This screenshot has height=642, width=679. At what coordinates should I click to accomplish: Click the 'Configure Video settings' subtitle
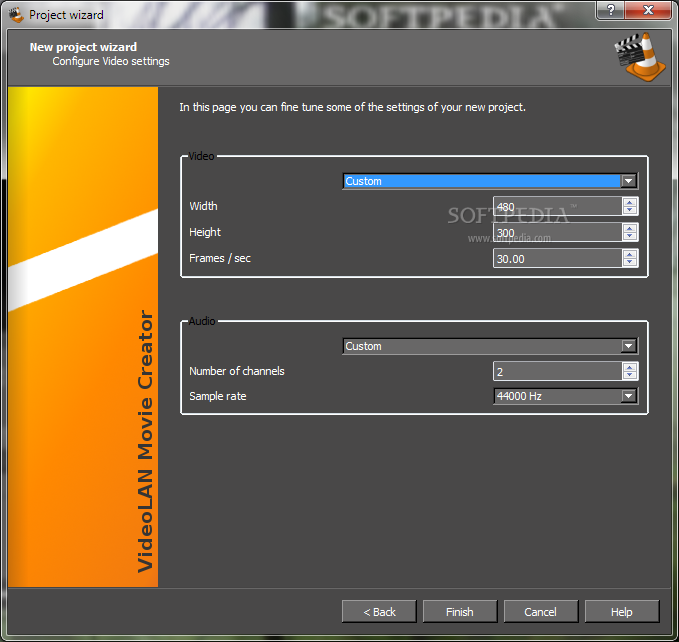pyautogui.click(x=111, y=61)
